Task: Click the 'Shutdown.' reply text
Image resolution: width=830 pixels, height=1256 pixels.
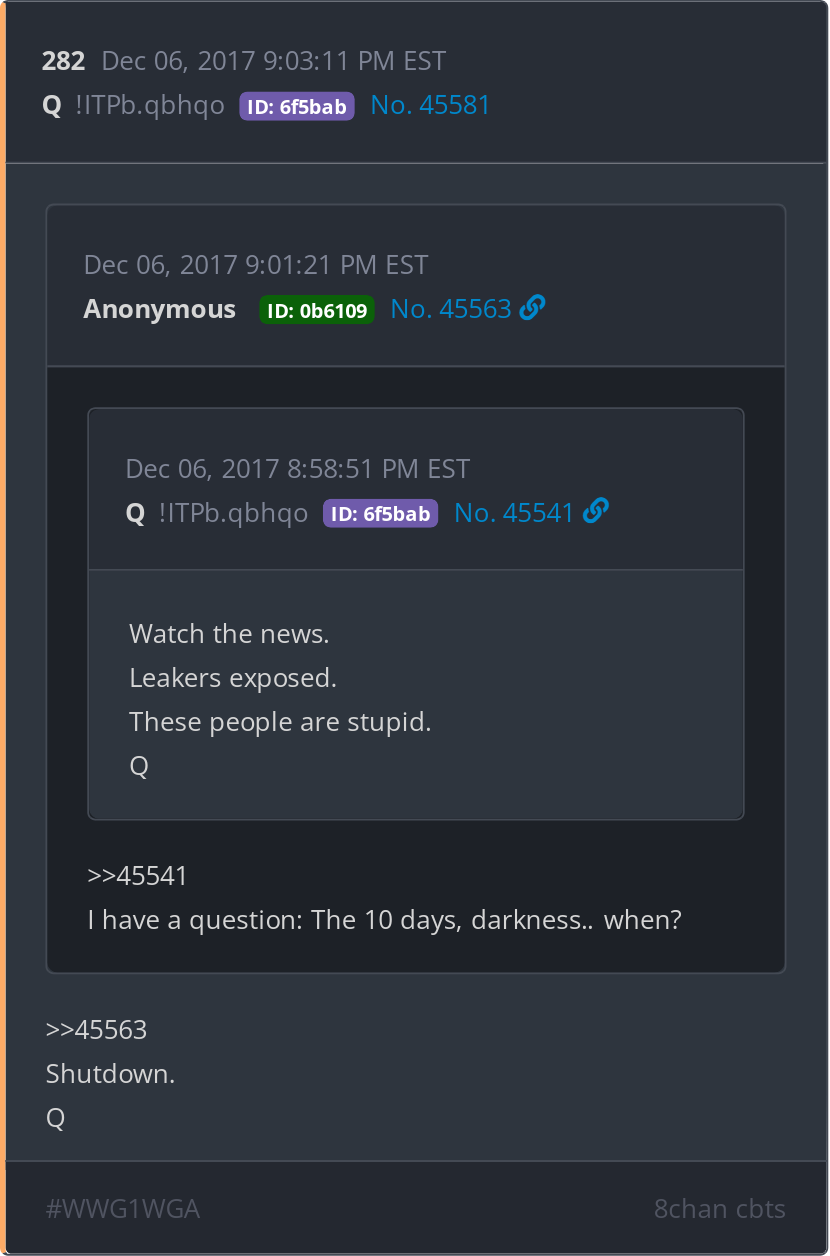Action: (111, 1074)
